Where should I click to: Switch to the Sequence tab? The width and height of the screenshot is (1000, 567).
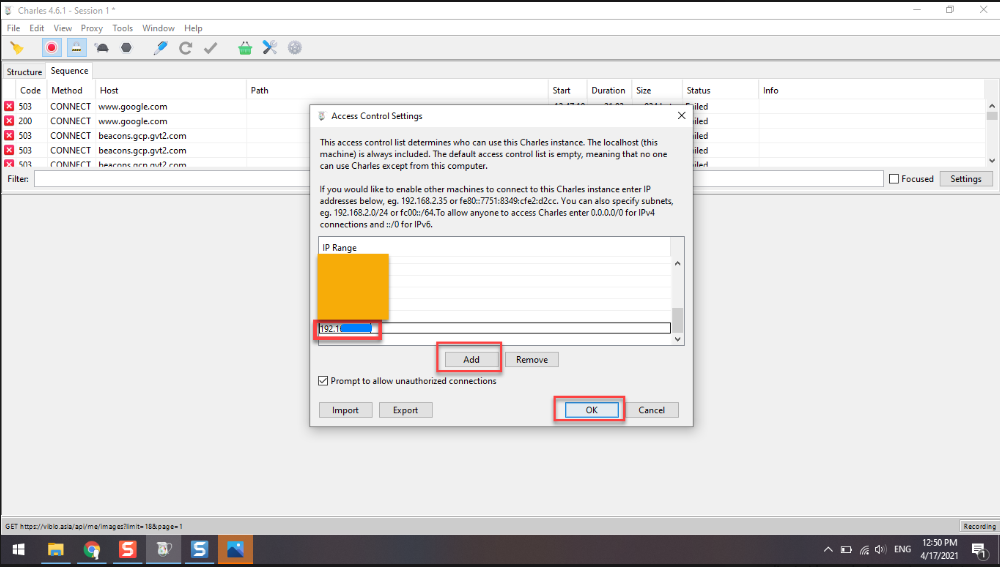70,71
